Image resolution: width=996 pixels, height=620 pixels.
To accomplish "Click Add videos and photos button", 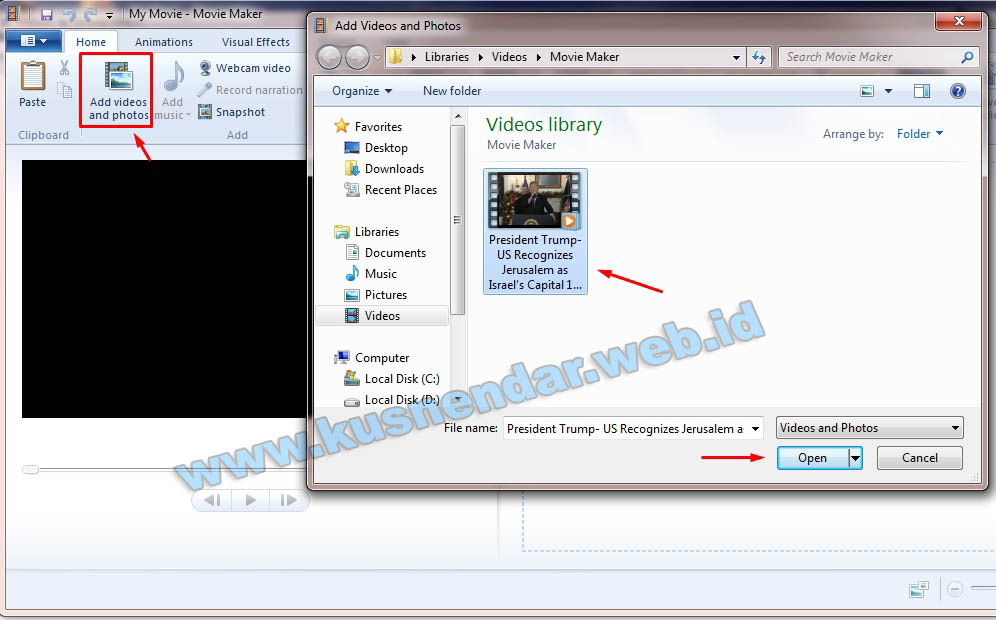I will pos(118,90).
